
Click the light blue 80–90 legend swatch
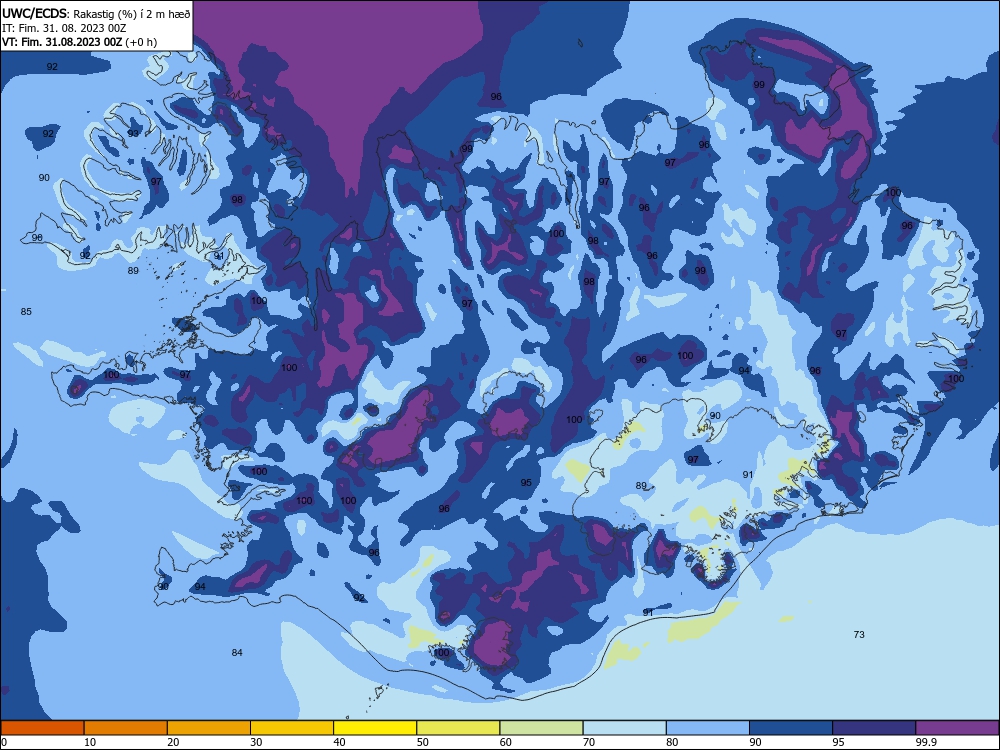708,728
